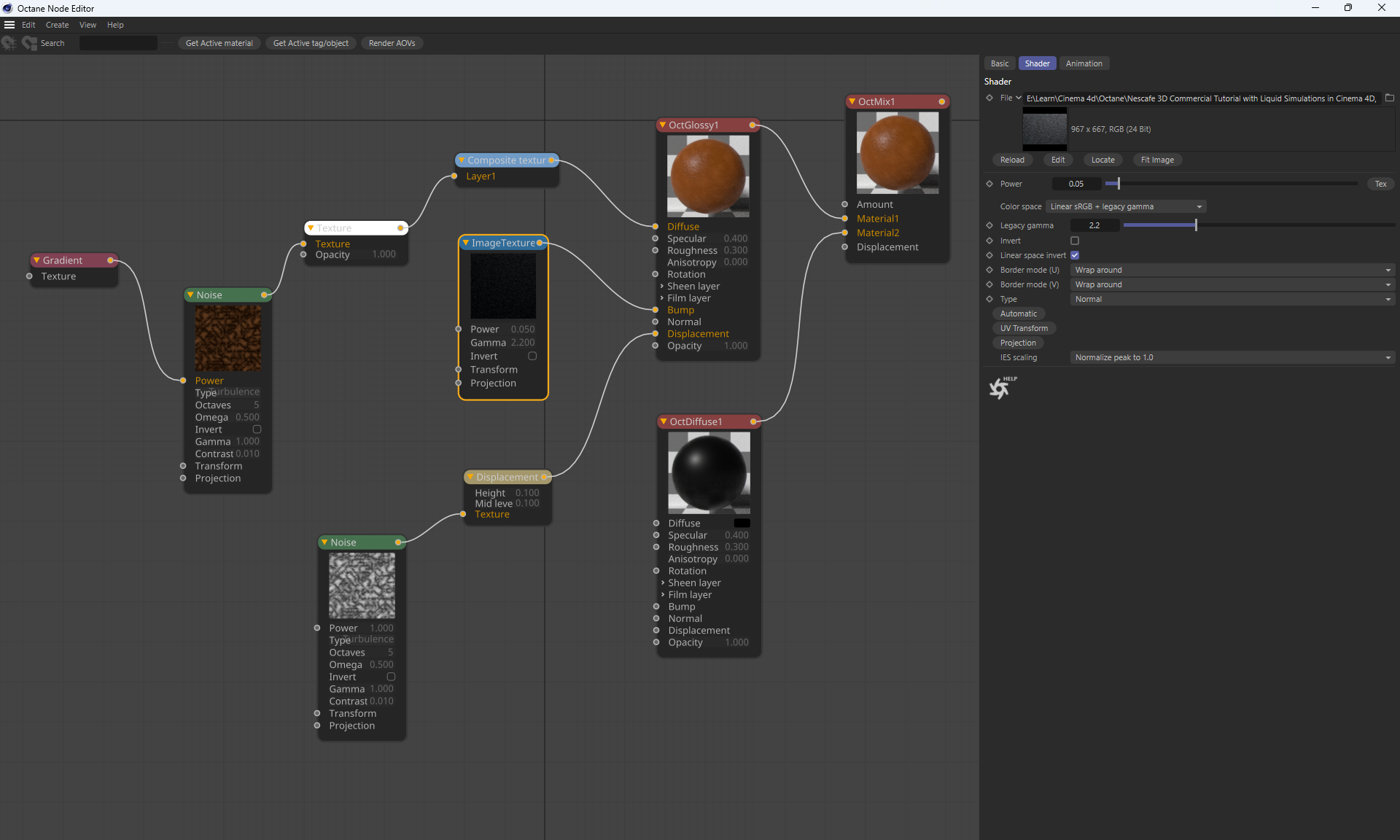Switch to the Animation tab
Image resolution: width=1400 pixels, height=840 pixels.
(1084, 63)
